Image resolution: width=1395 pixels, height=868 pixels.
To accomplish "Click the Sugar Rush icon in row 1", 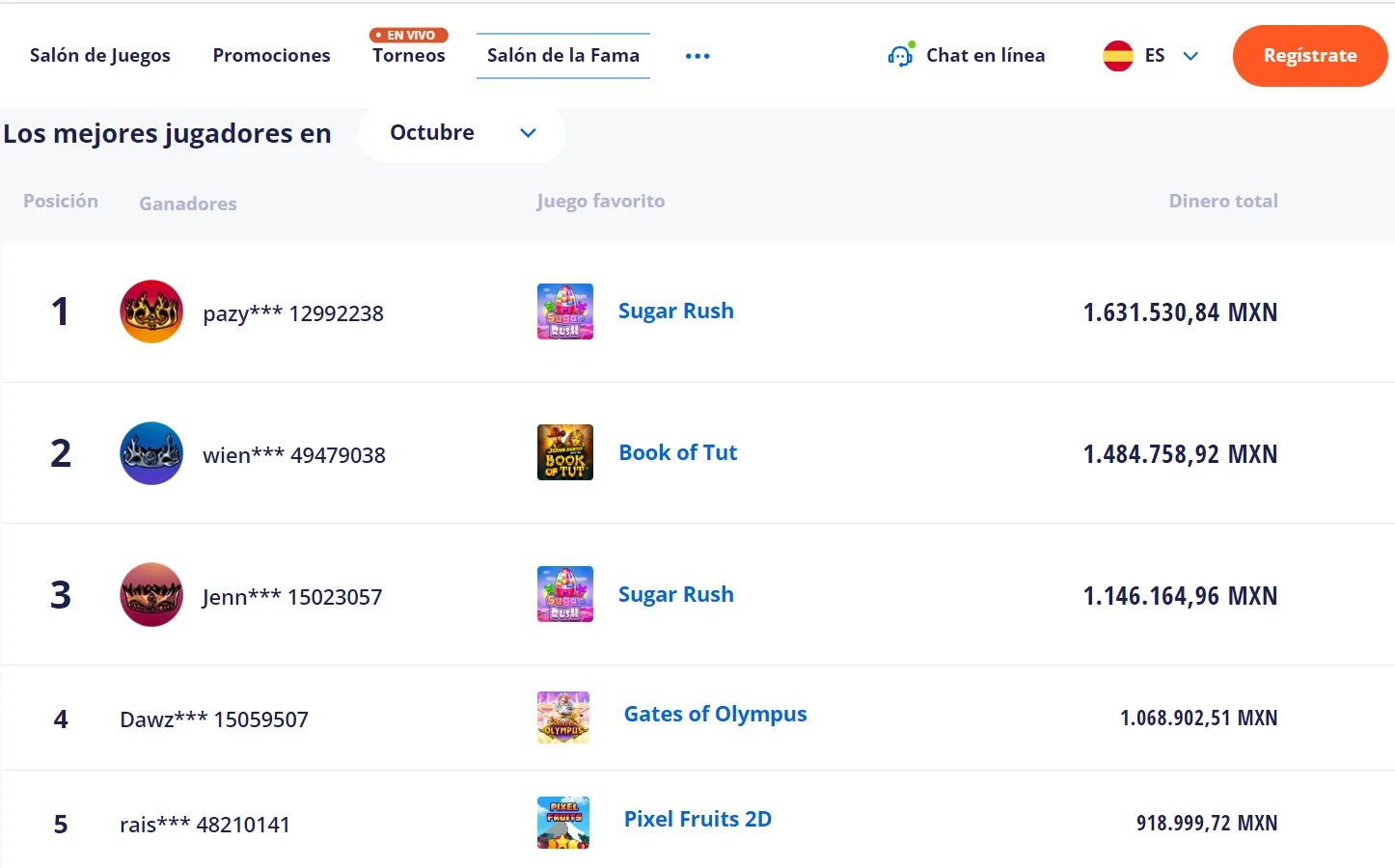I will [x=564, y=312].
